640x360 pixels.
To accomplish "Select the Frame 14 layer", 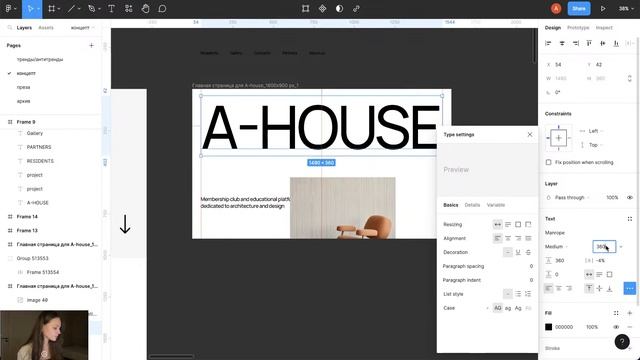I will 27,217.
